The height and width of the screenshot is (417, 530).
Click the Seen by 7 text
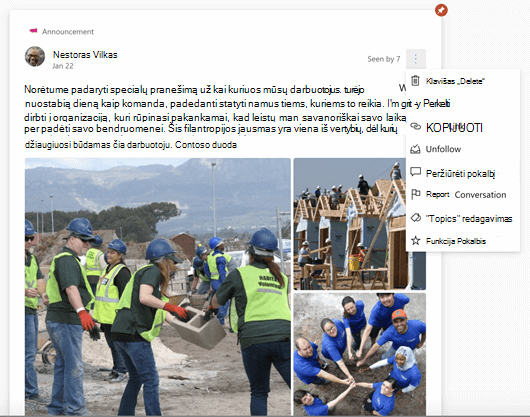(x=384, y=59)
